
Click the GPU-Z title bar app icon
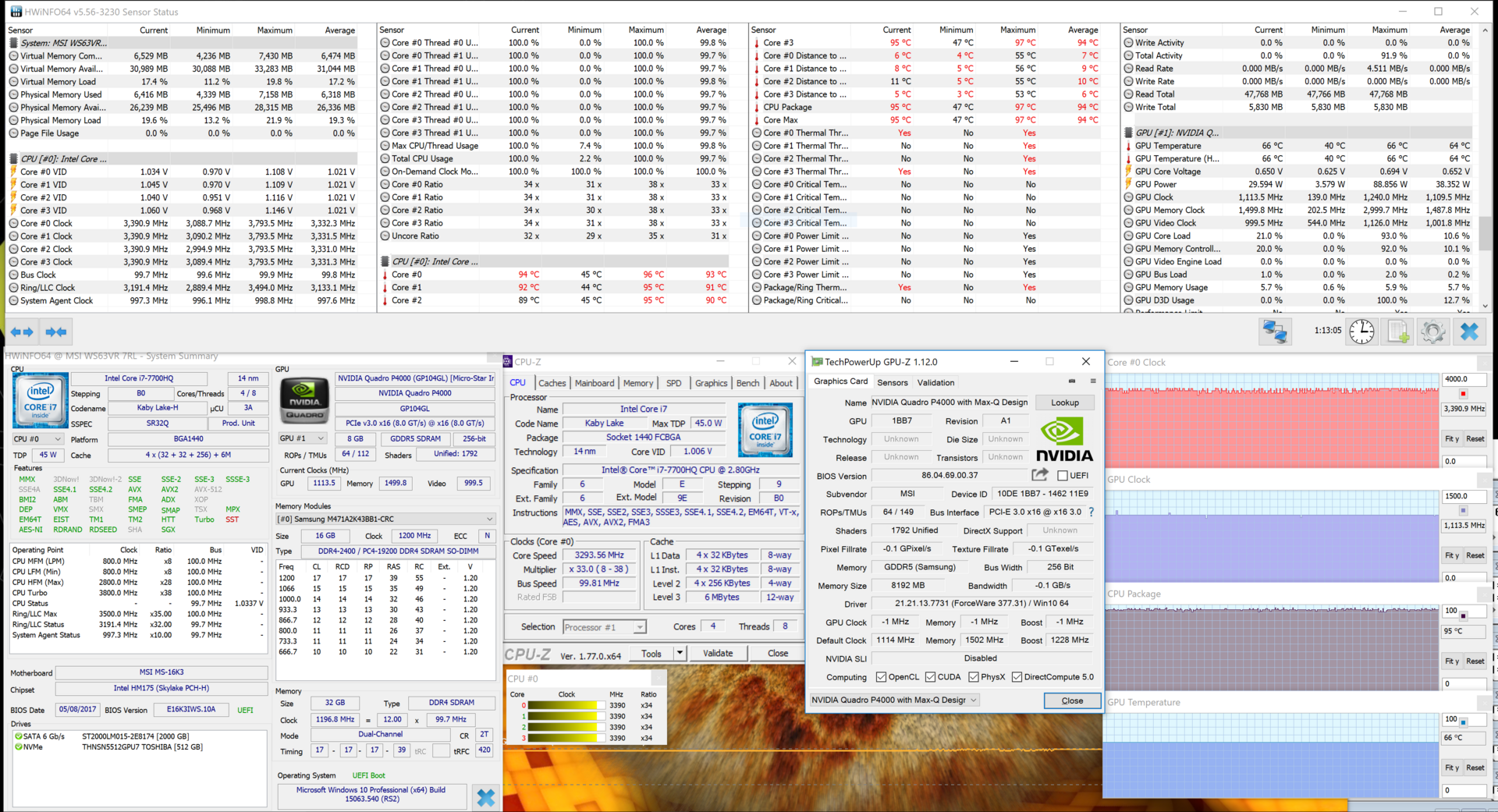click(817, 362)
